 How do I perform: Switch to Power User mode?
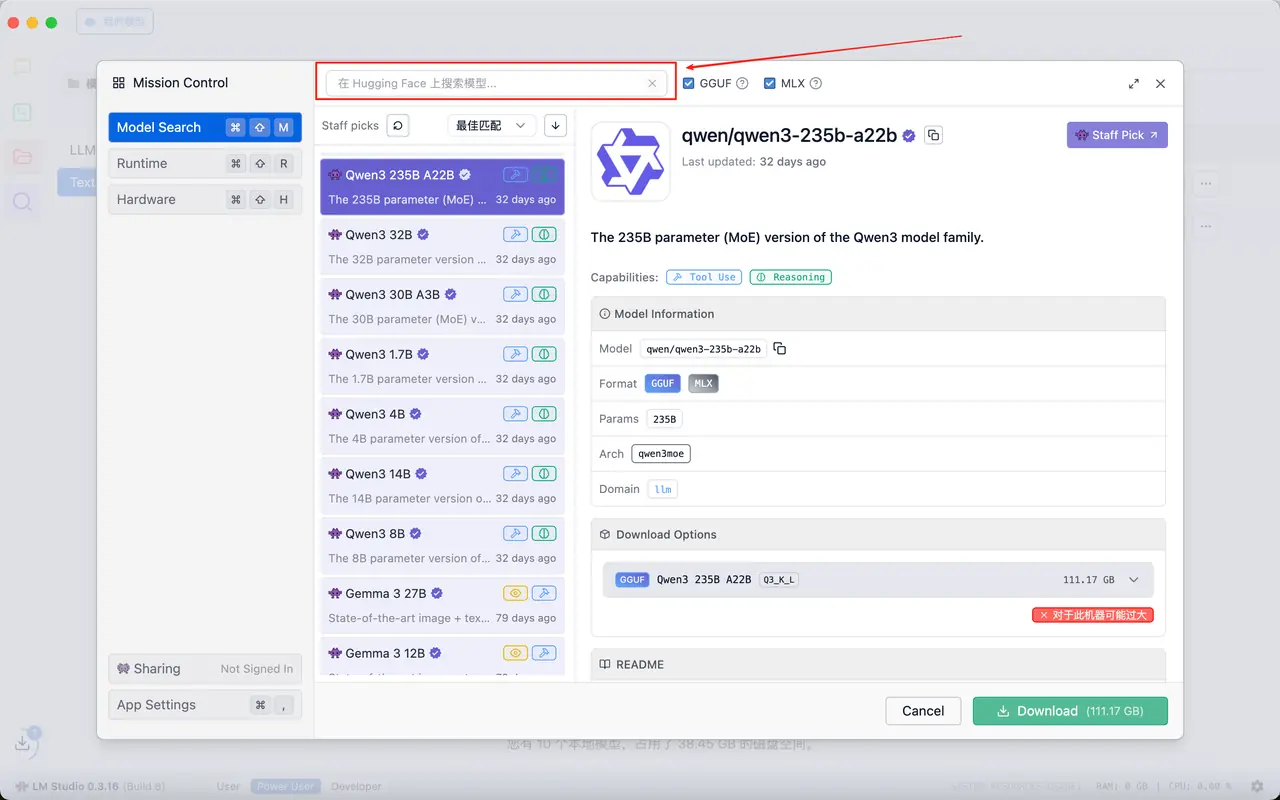(286, 786)
